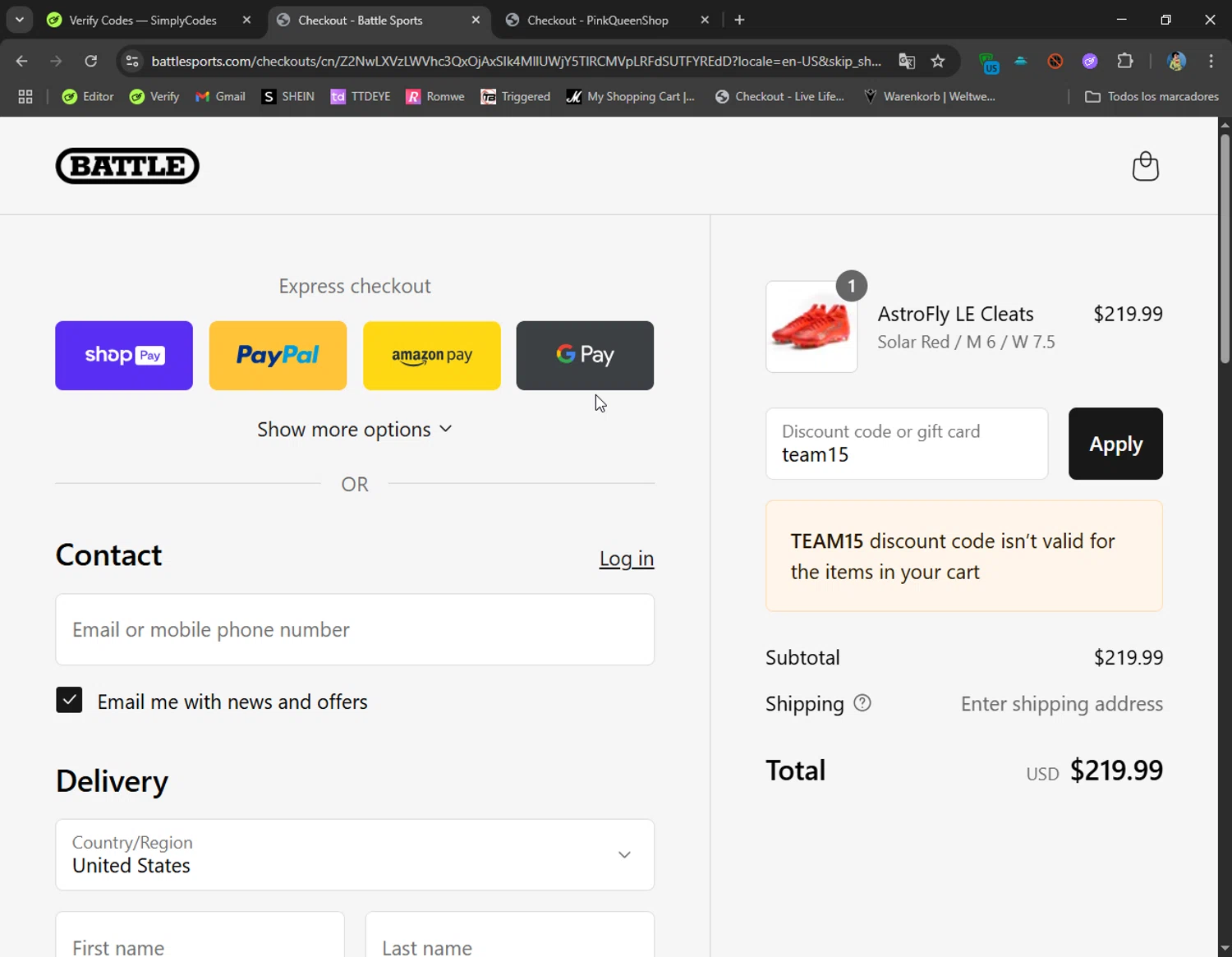Click the AstroFly LE Cleats product name
Image resolution: width=1232 pixels, height=957 pixels.
coord(955,314)
